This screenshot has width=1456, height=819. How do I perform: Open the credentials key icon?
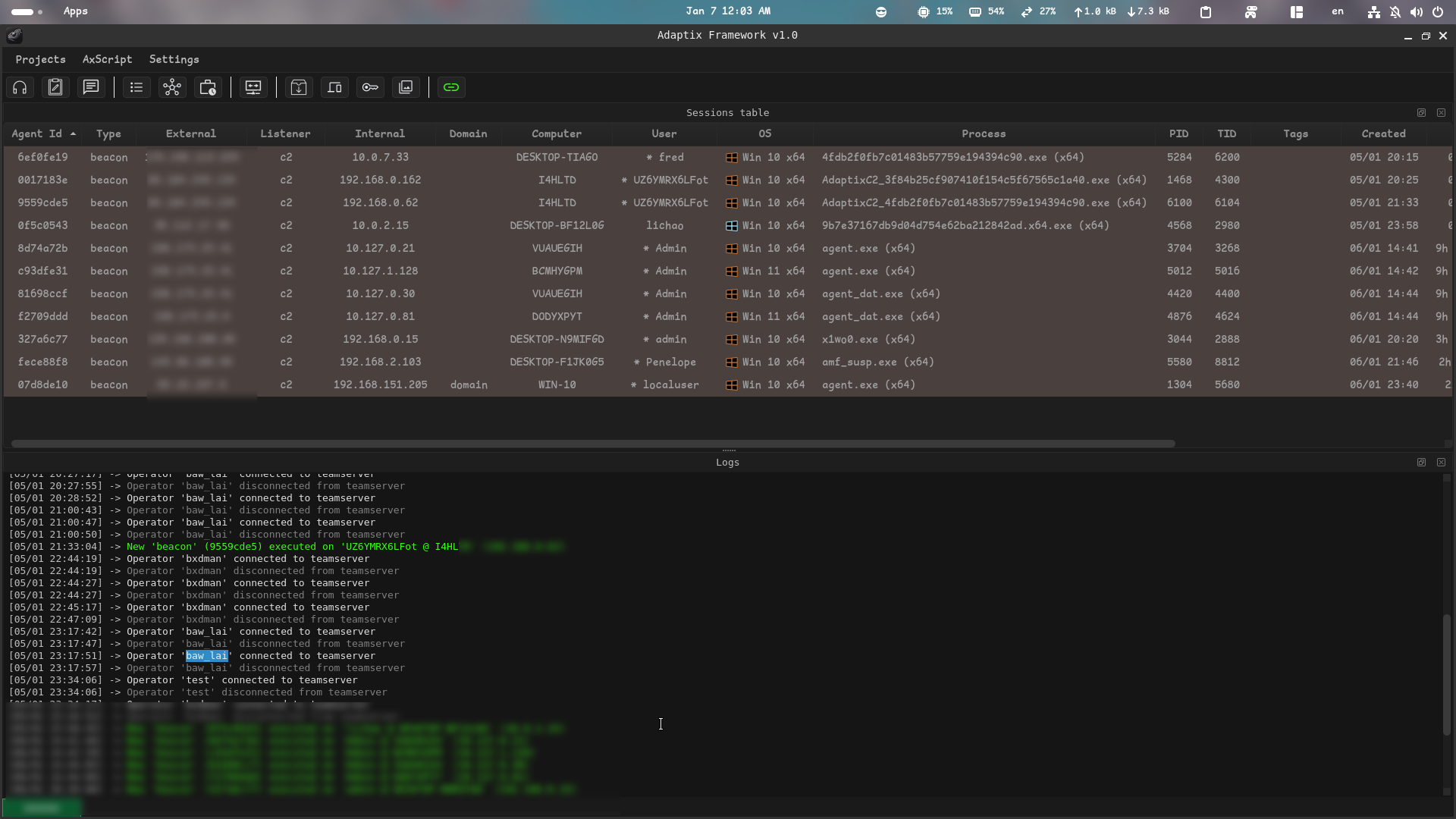point(370,88)
